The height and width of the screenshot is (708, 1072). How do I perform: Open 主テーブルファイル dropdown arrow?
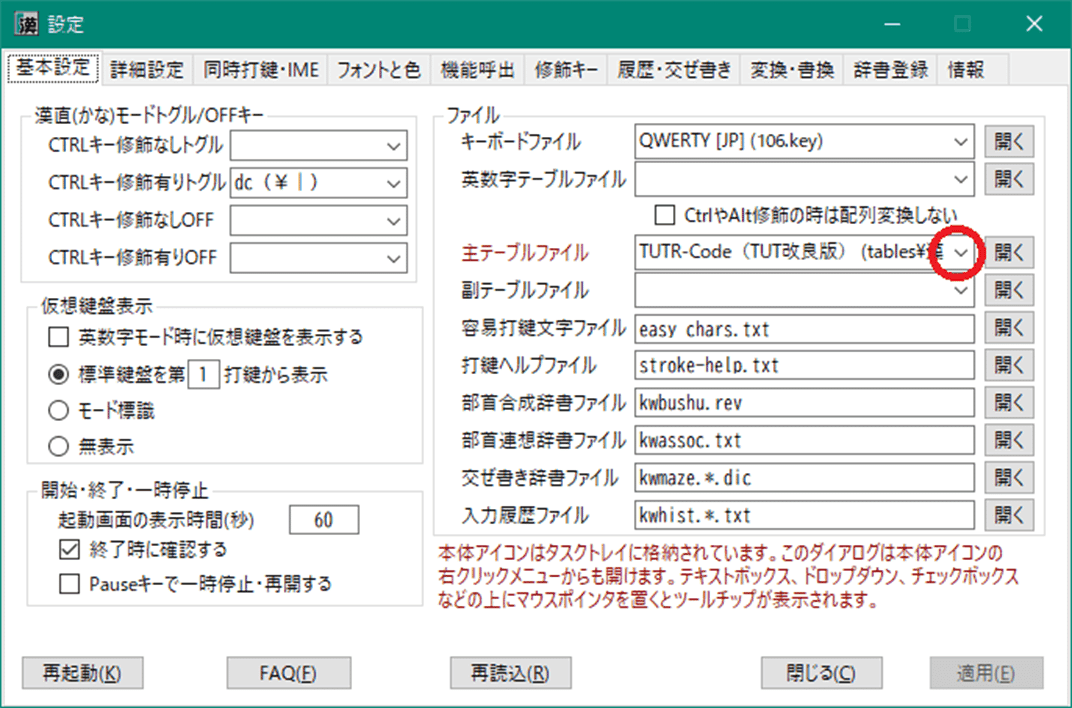(x=961, y=253)
